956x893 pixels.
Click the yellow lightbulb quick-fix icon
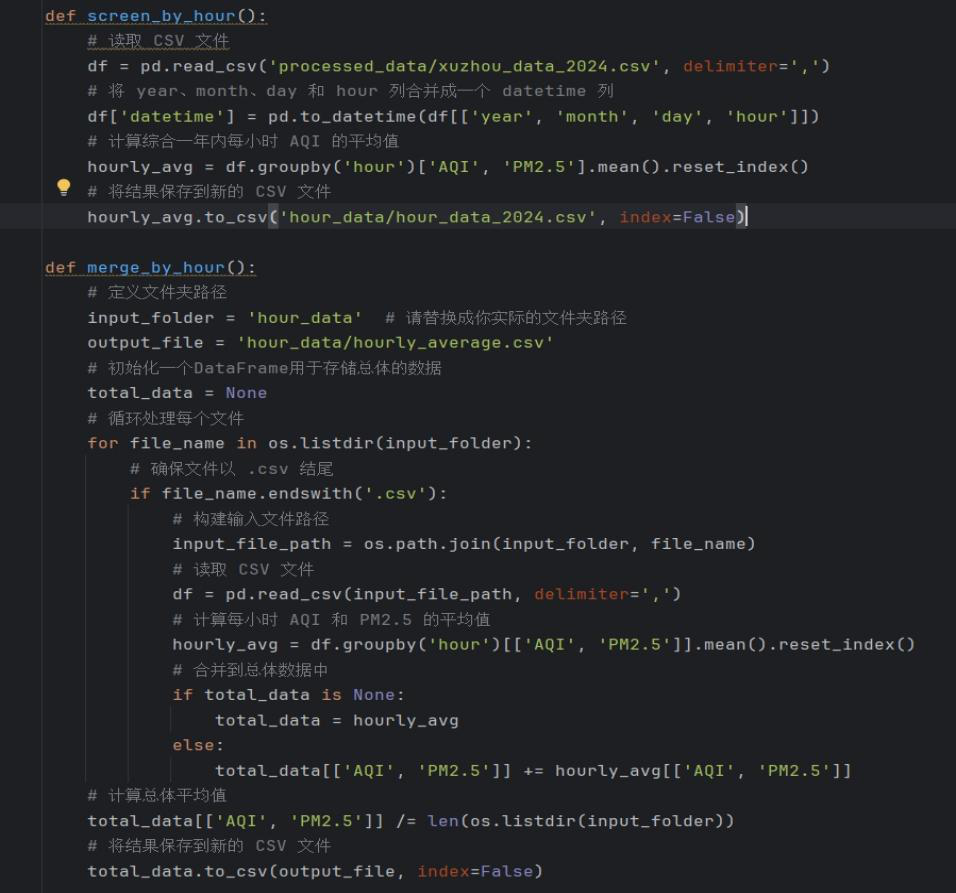pos(64,187)
